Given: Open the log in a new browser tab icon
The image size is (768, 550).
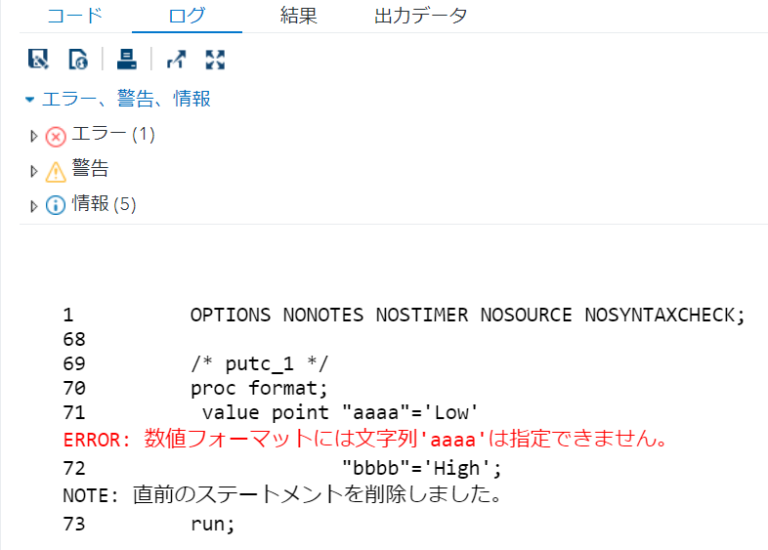Looking at the screenshot, I should [x=176, y=60].
